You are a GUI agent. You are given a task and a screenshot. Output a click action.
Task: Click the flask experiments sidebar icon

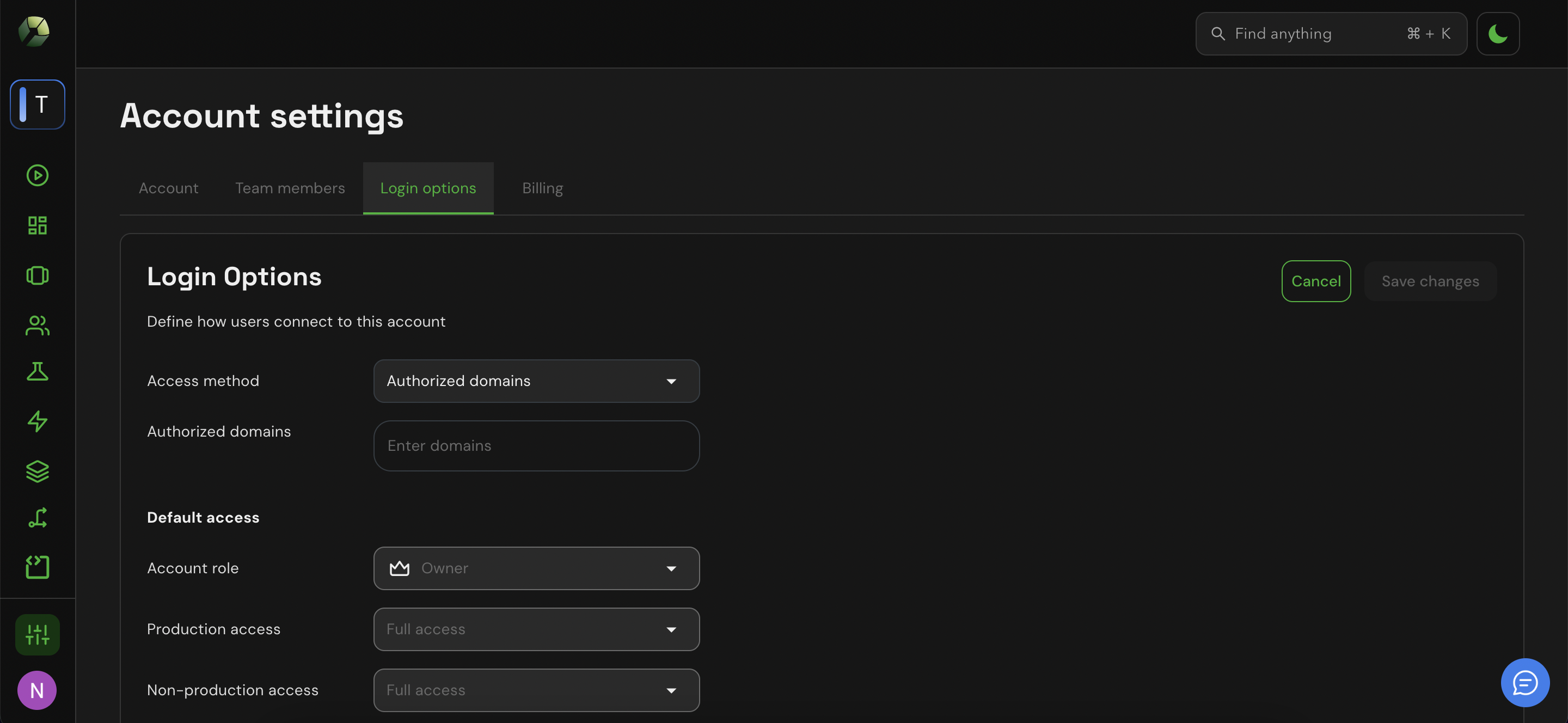coord(37,371)
